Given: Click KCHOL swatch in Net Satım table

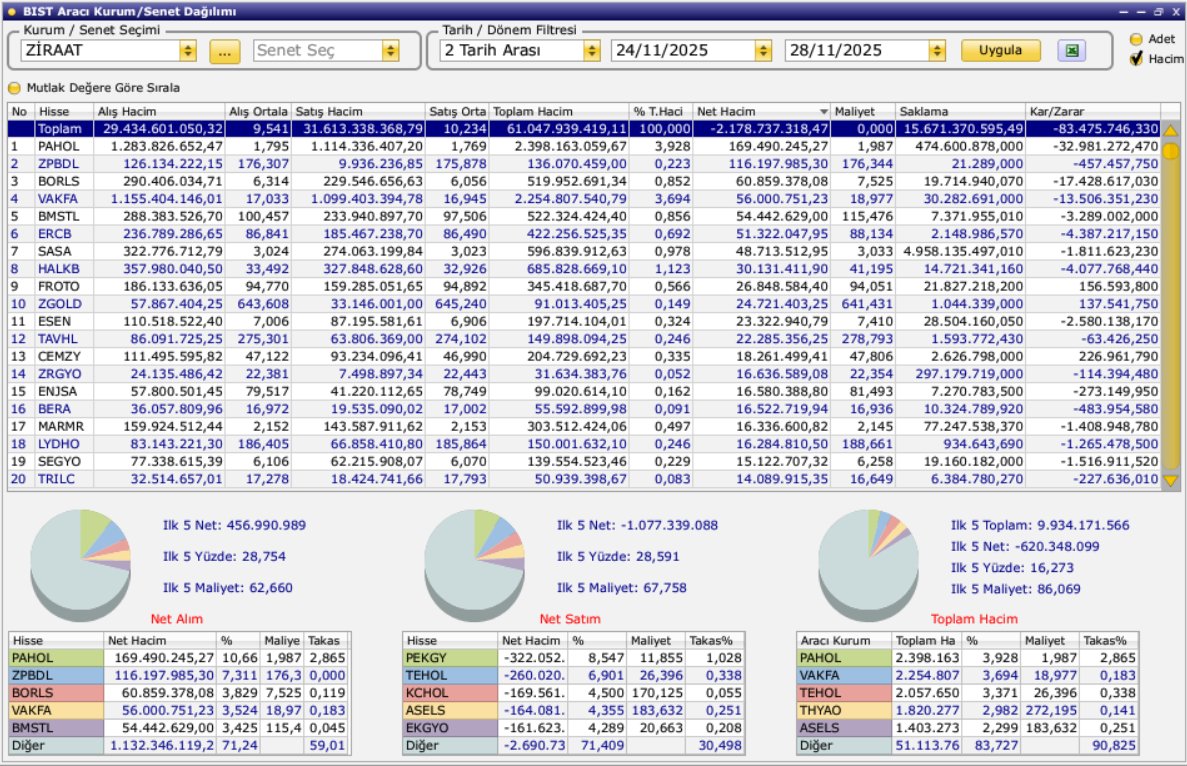Looking at the screenshot, I should point(450,693).
